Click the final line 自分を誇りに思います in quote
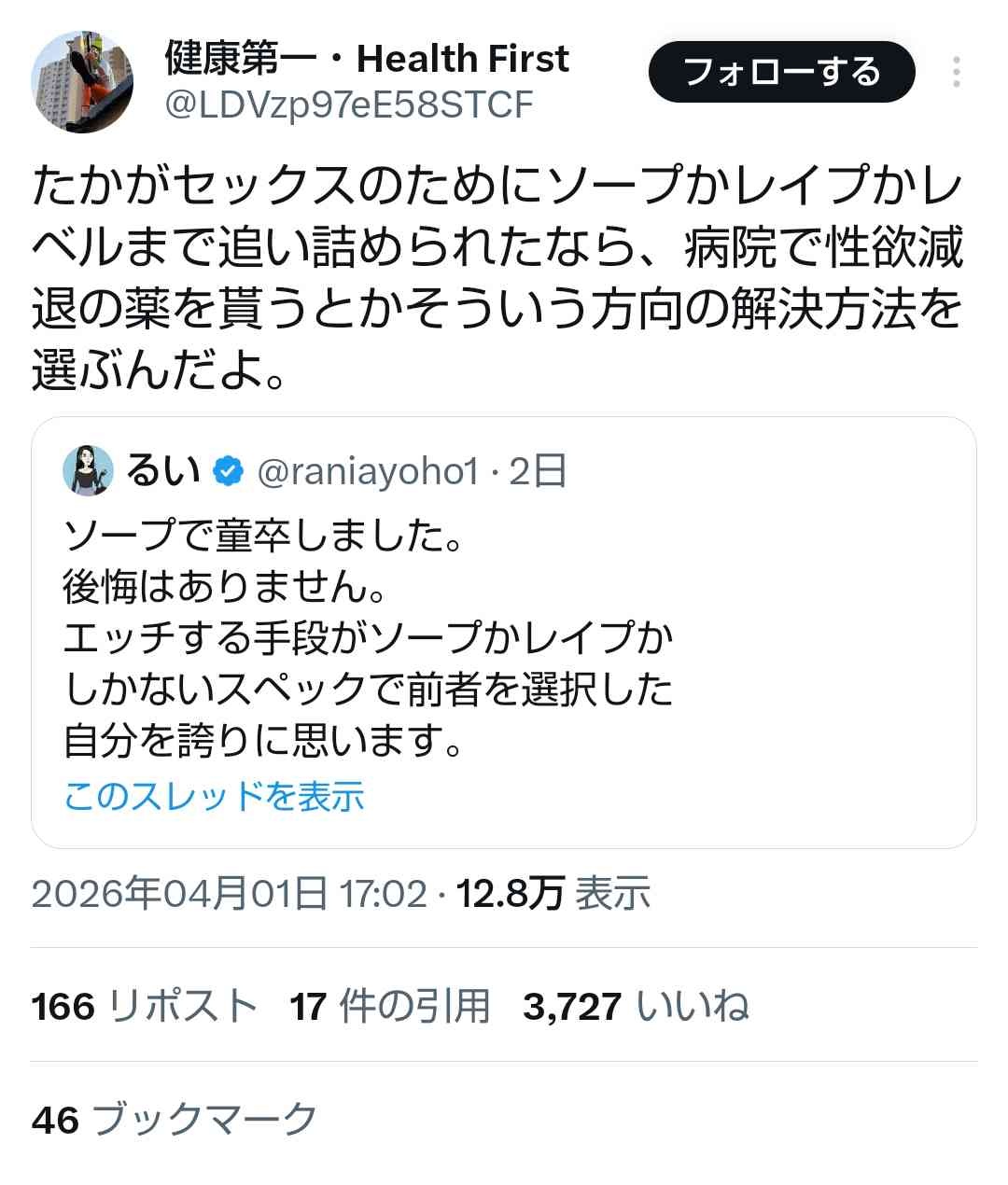 [x=263, y=741]
